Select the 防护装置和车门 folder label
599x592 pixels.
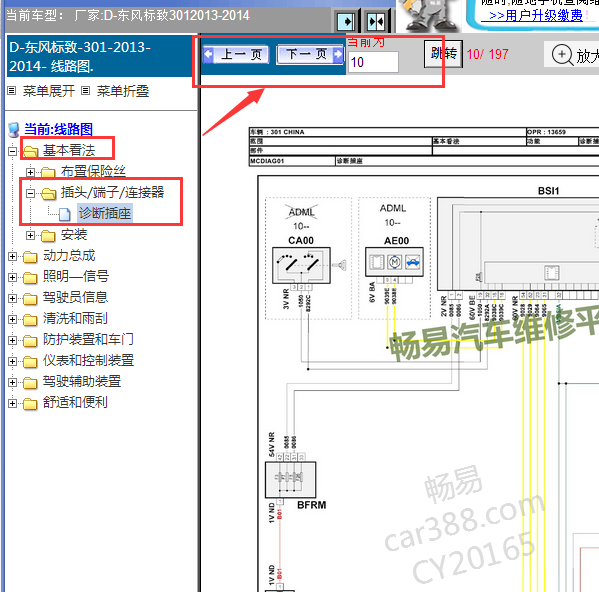coord(88,339)
